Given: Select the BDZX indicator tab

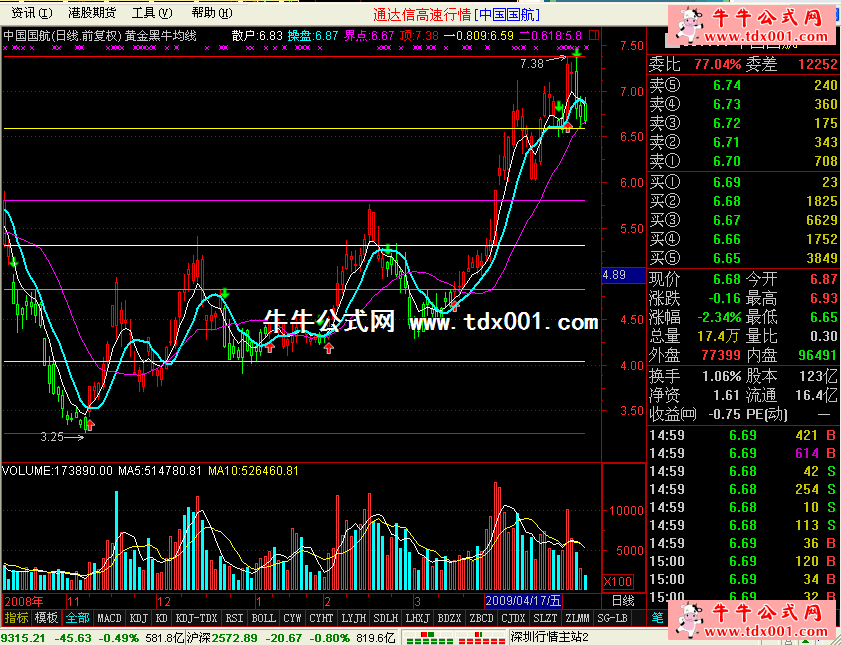Looking at the screenshot, I should (449, 618).
